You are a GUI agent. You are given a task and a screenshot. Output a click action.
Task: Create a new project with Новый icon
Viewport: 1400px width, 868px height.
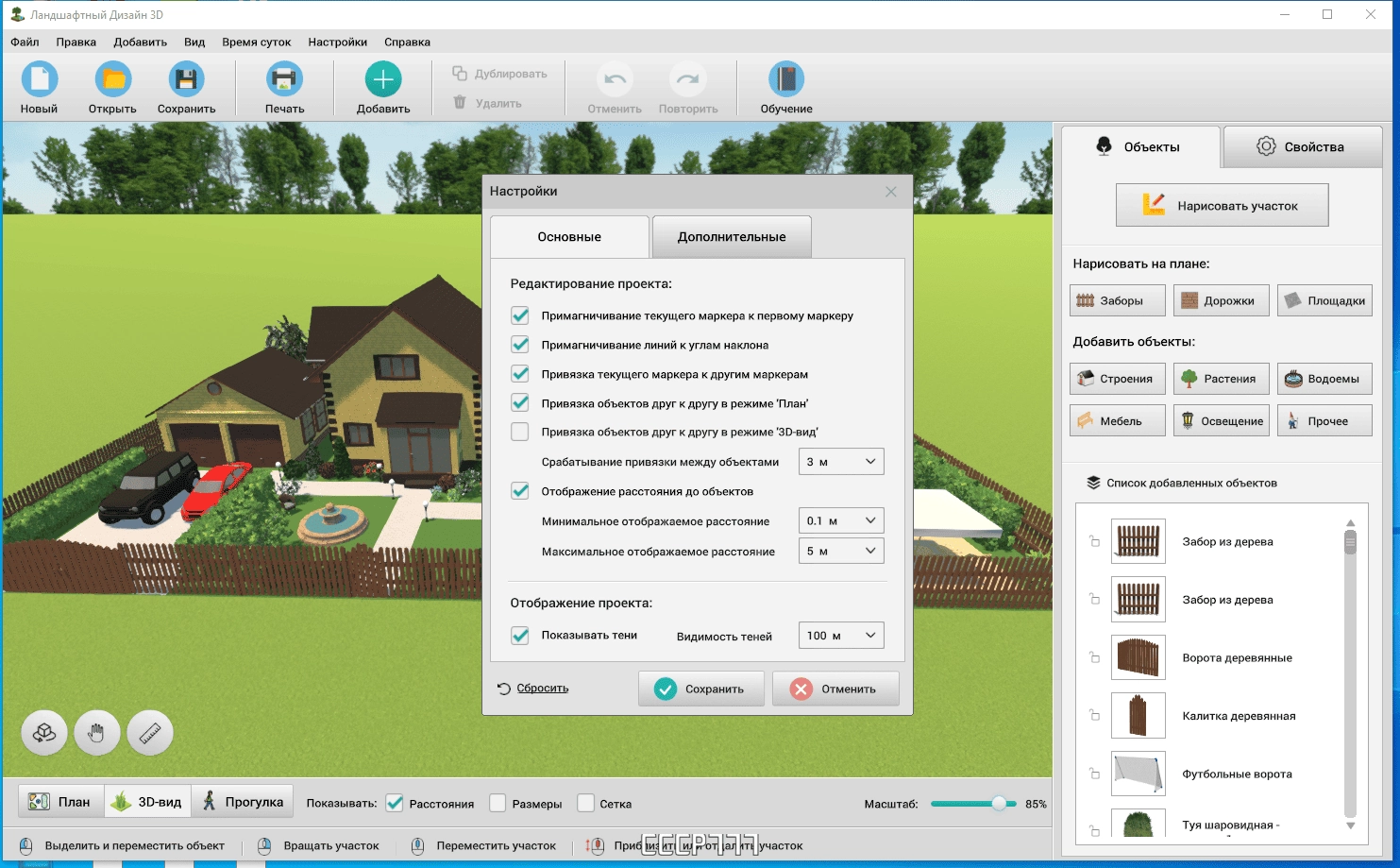click(x=39, y=79)
